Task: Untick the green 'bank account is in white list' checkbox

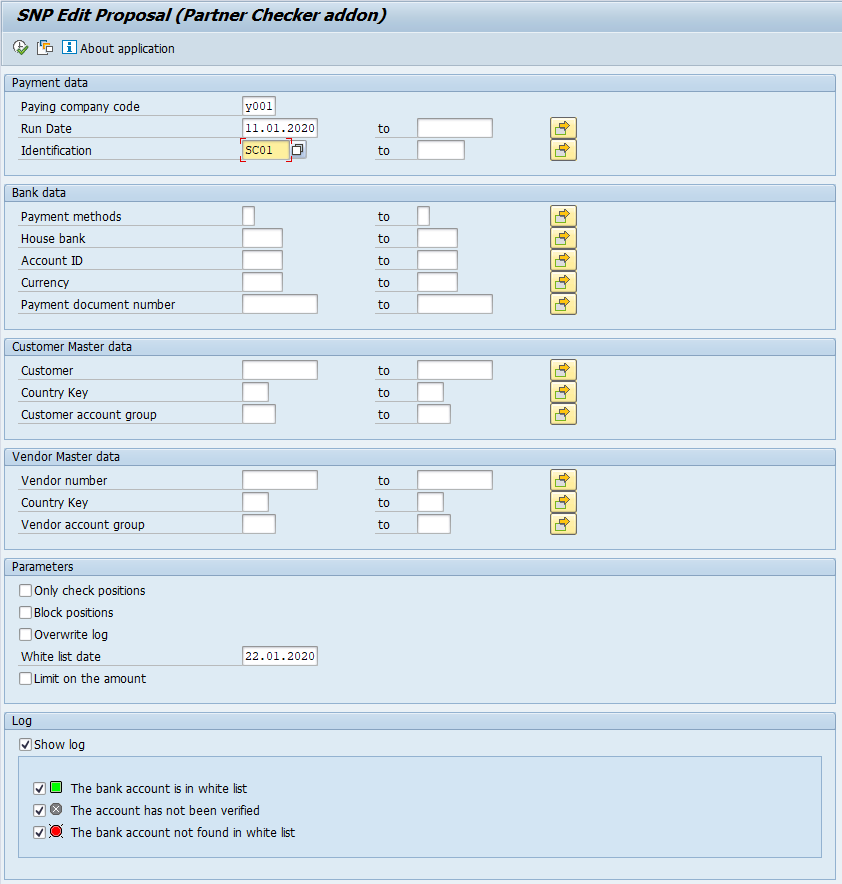Action: 40,789
